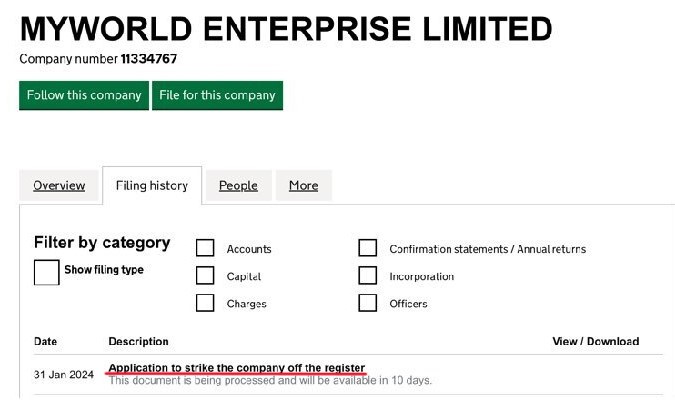Screen dimensions: 675x410
Task: Click the Date column header
Action: tap(46, 341)
